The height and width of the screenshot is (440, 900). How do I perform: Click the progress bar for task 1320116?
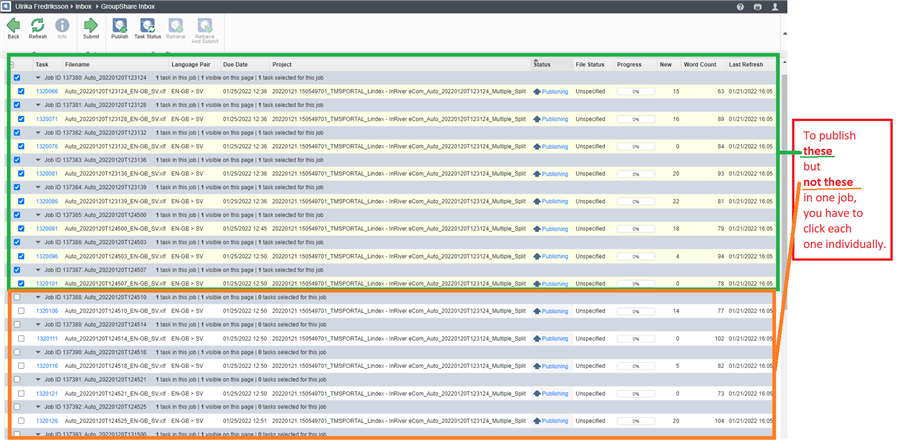(x=636, y=366)
